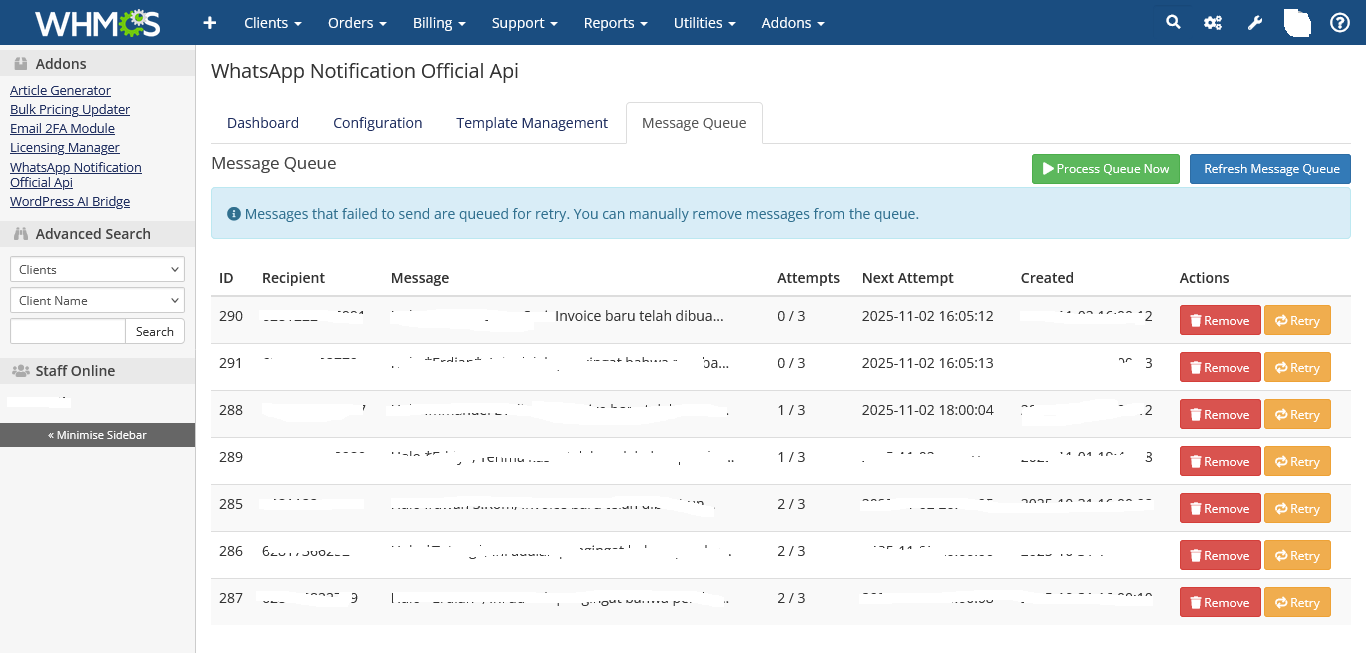This screenshot has width=1366, height=653.
Task: Click the plus quick-add icon in top bar
Action: click(x=209, y=22)
